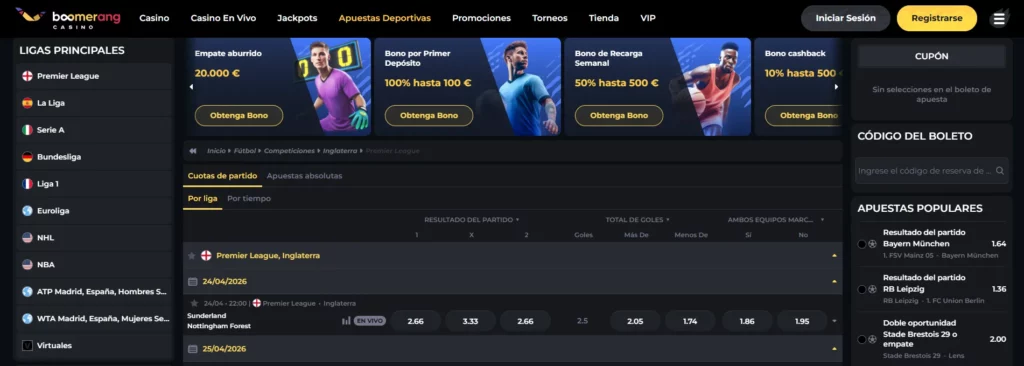Click the globe icon beside ATP Madrid
Screen dimensions: 1024x366
(x=27, y=291)
